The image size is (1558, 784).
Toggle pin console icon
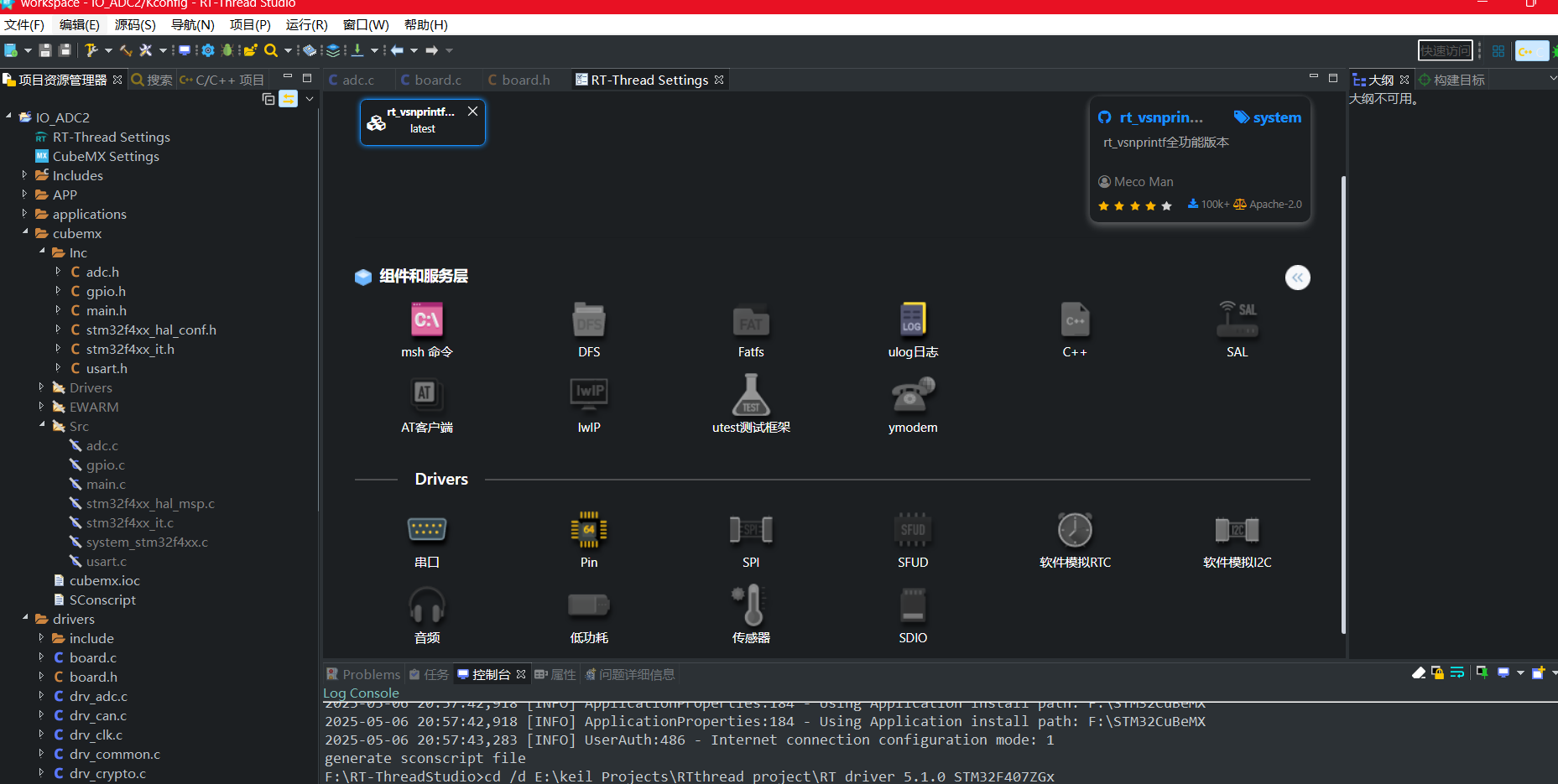point(1482,672)
